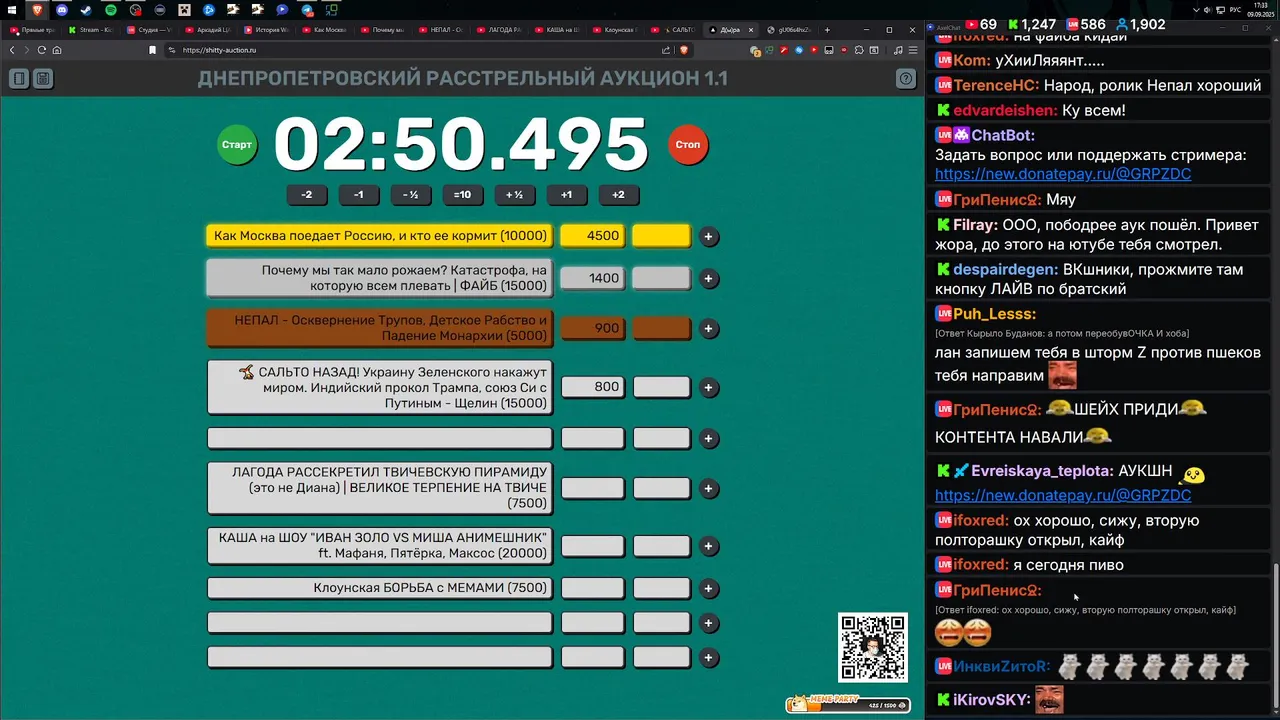Viewport: 1280px width, 720px height.
Task: Open the help question mark icon
Action: [x=906, y=78]
